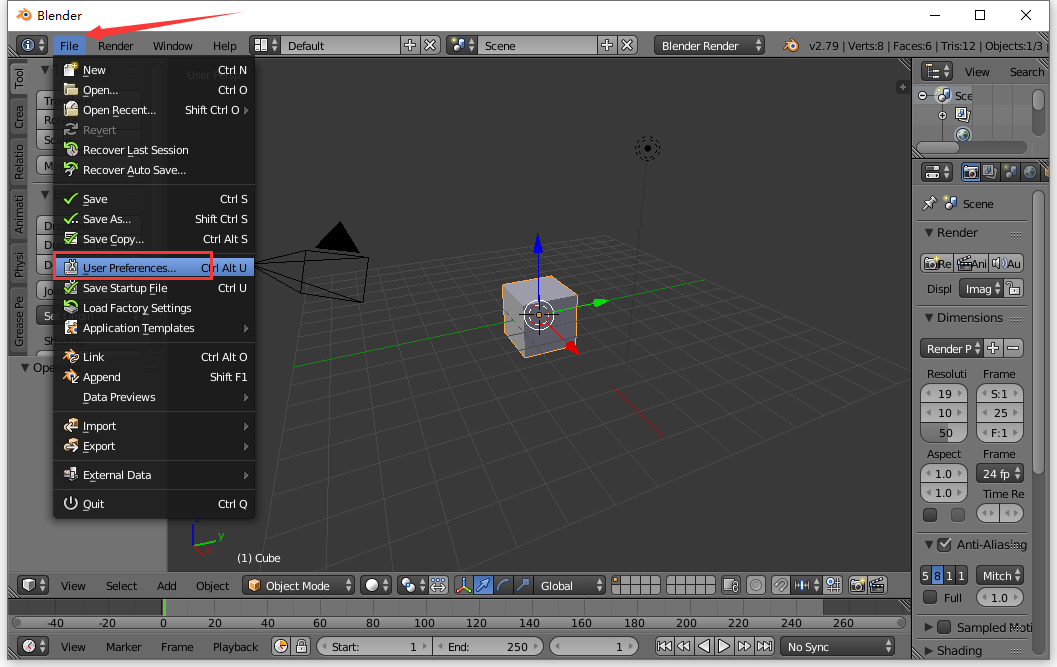Enable the Sampled Motion checkbox

(943, 627)
